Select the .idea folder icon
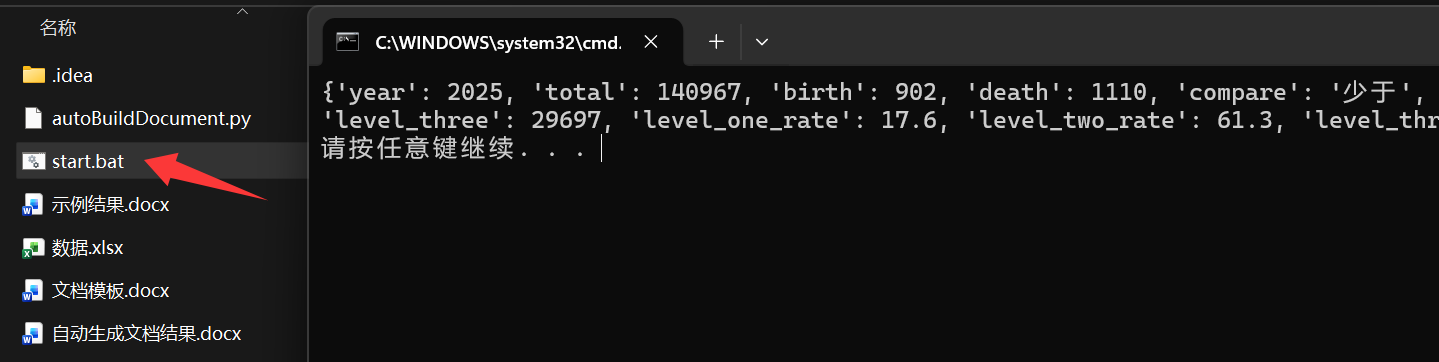 pyautogui.click(x=33, y=75)
